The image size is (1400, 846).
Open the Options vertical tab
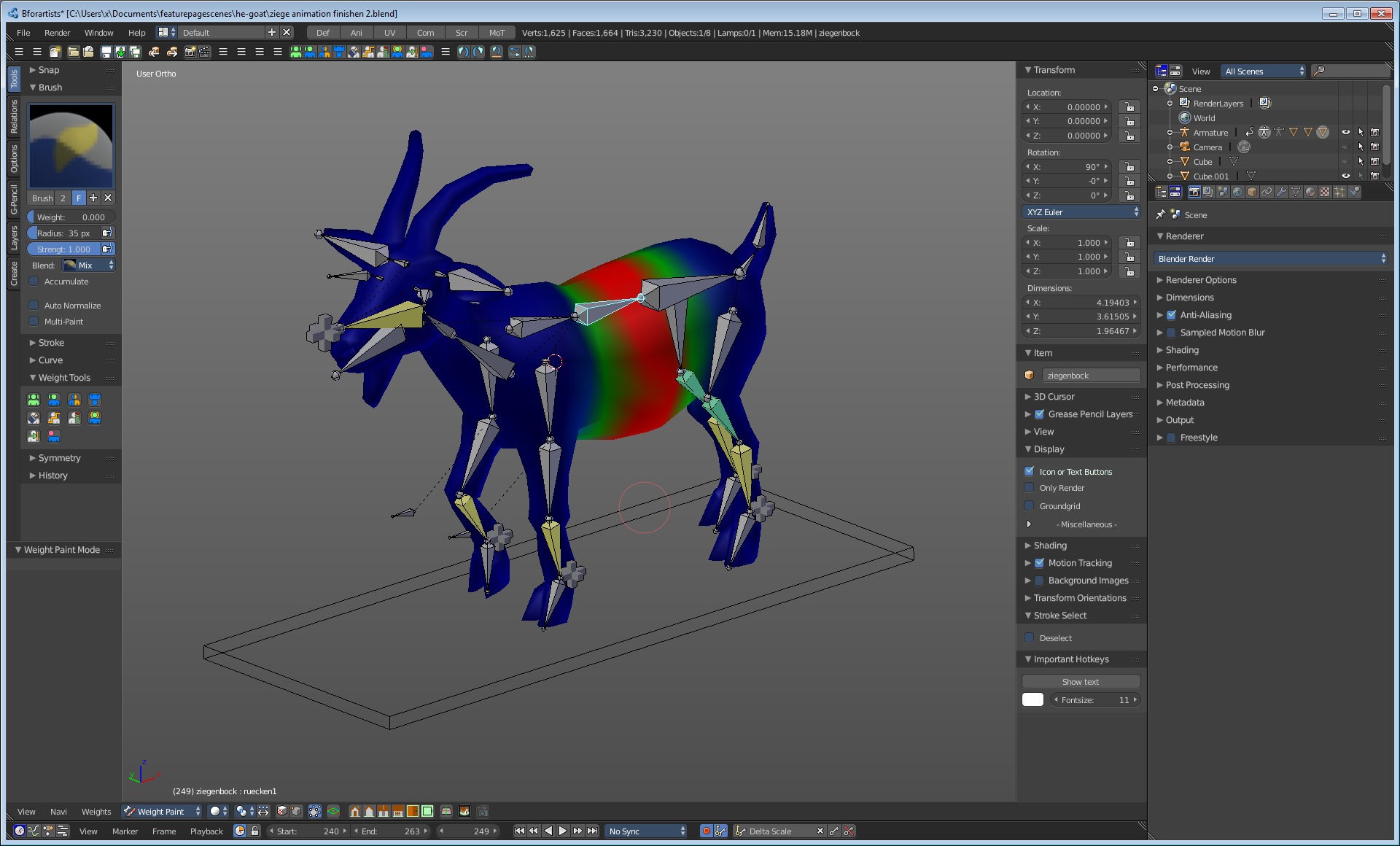14,159
